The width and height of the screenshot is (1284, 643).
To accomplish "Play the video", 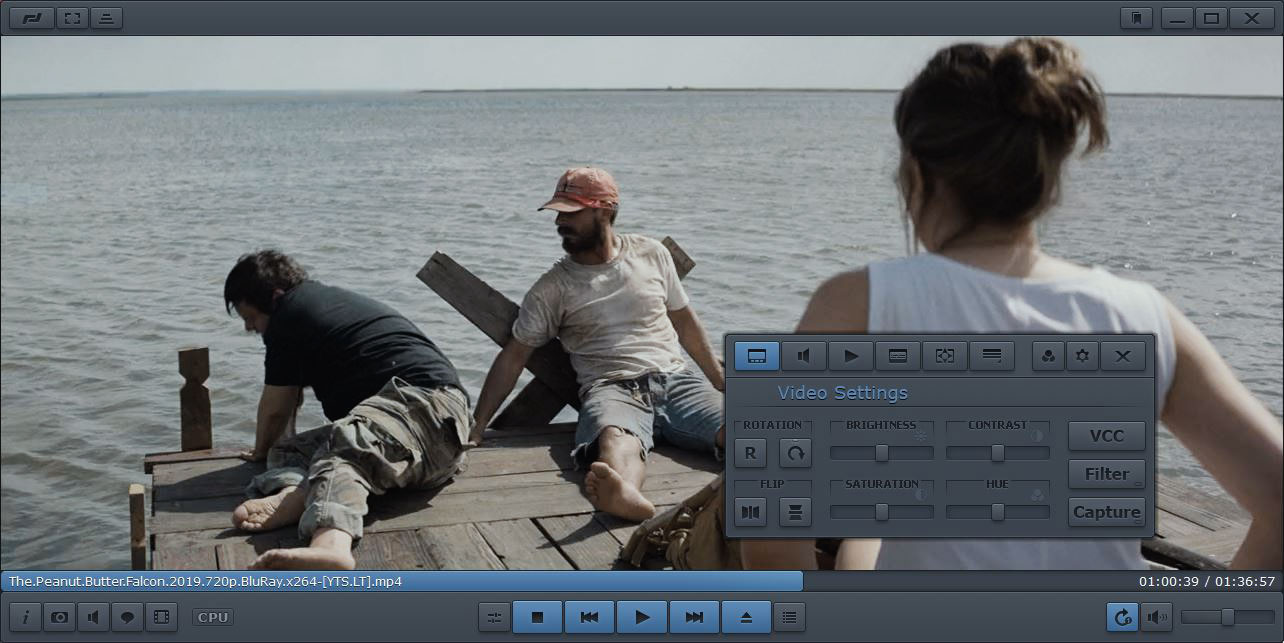I will 642,617.
